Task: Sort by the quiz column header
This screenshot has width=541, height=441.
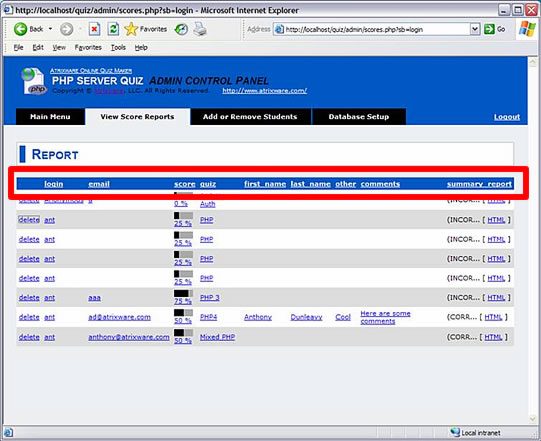Action: pos(208,184)
